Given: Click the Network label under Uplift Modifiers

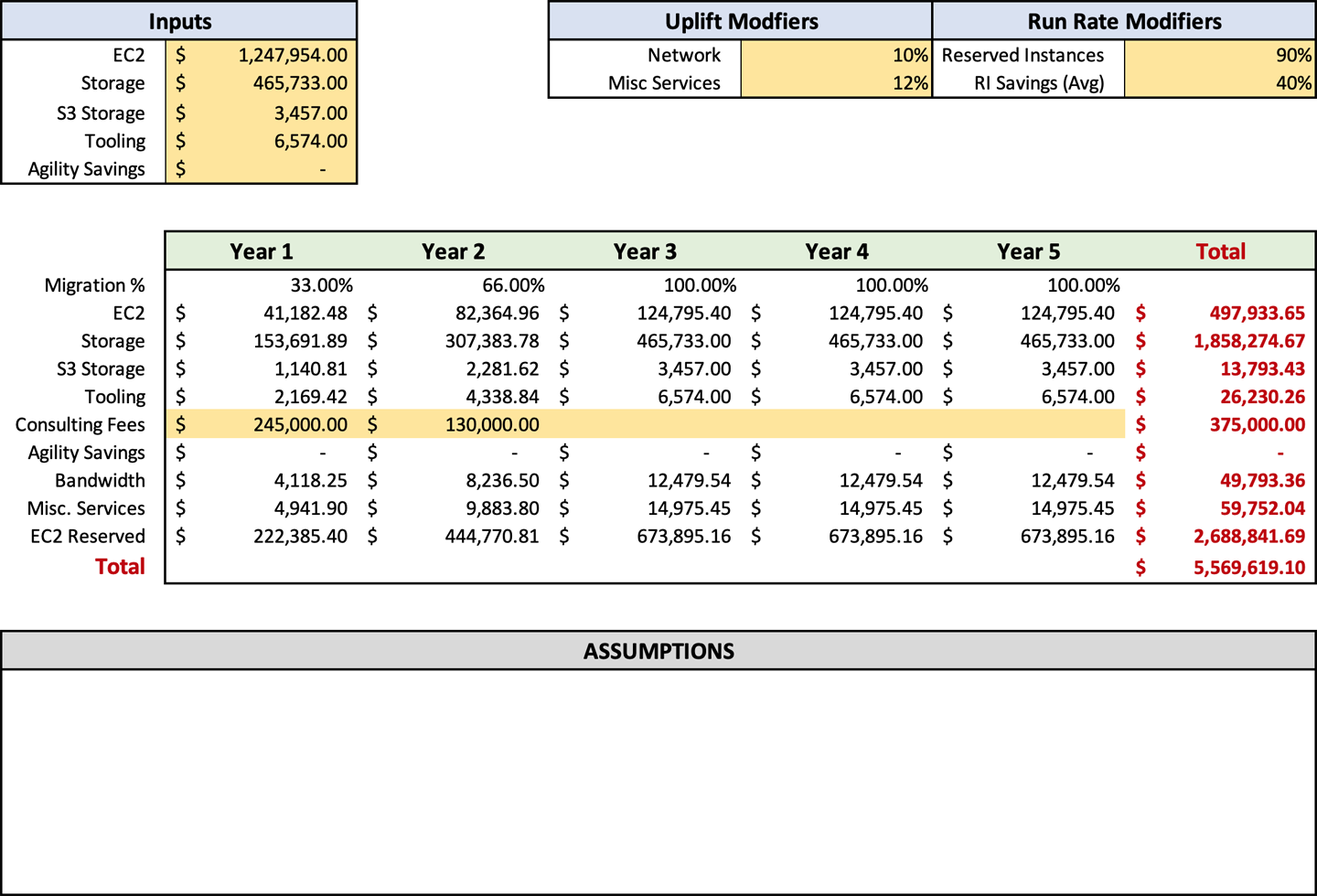Looking at the screenshot, I should tap(684, 55).
